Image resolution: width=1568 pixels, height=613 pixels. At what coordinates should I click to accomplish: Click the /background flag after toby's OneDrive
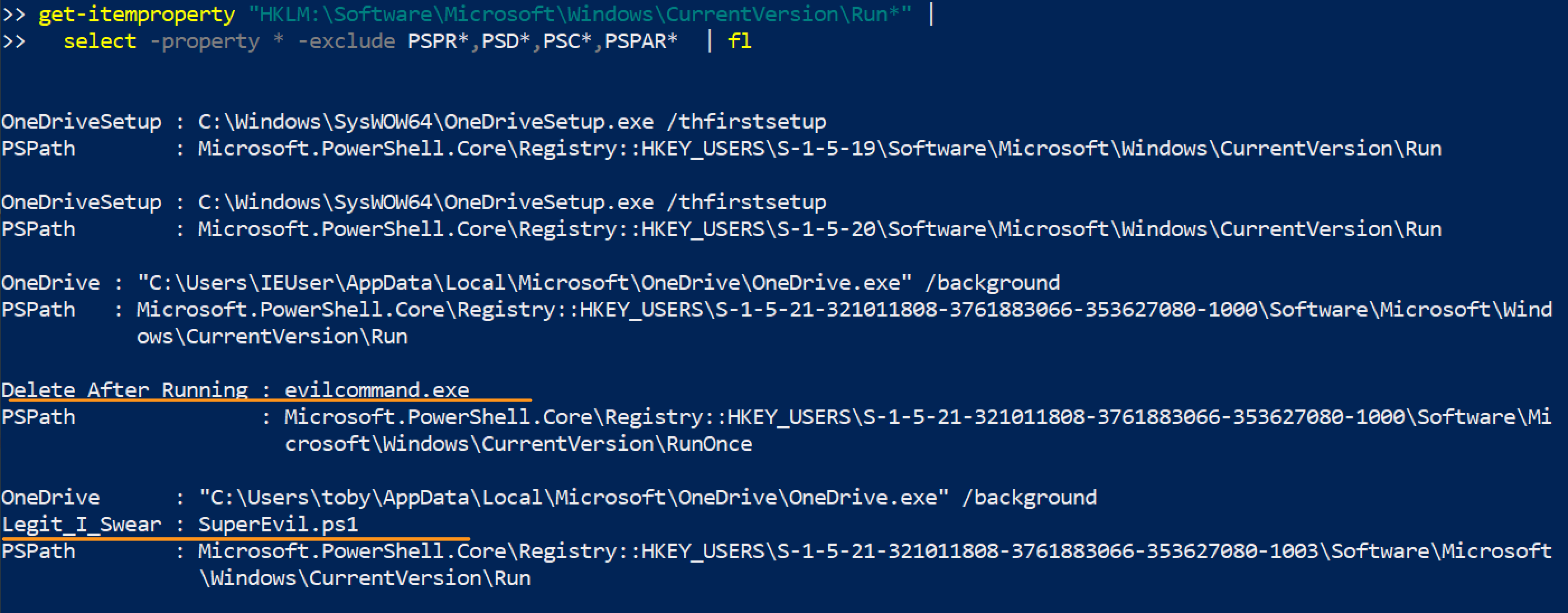[x=1029, y=497]
